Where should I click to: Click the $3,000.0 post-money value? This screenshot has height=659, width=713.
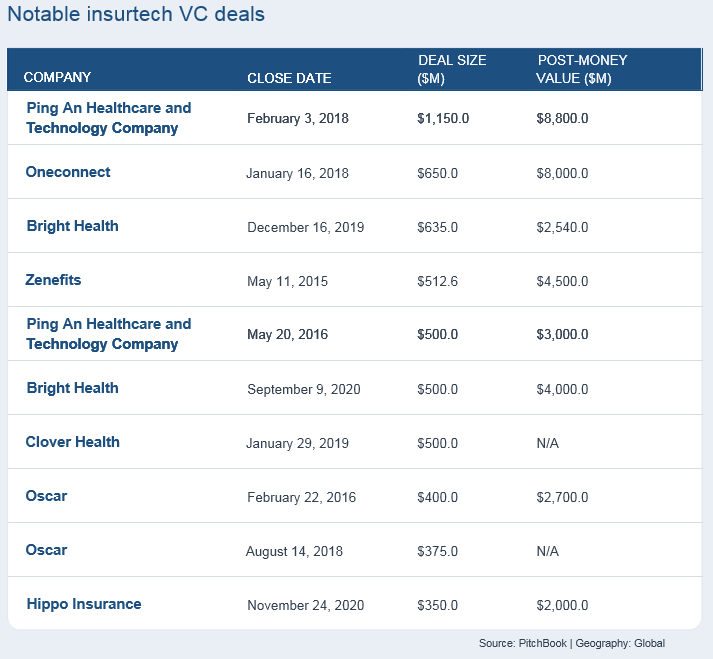[562, 334]
